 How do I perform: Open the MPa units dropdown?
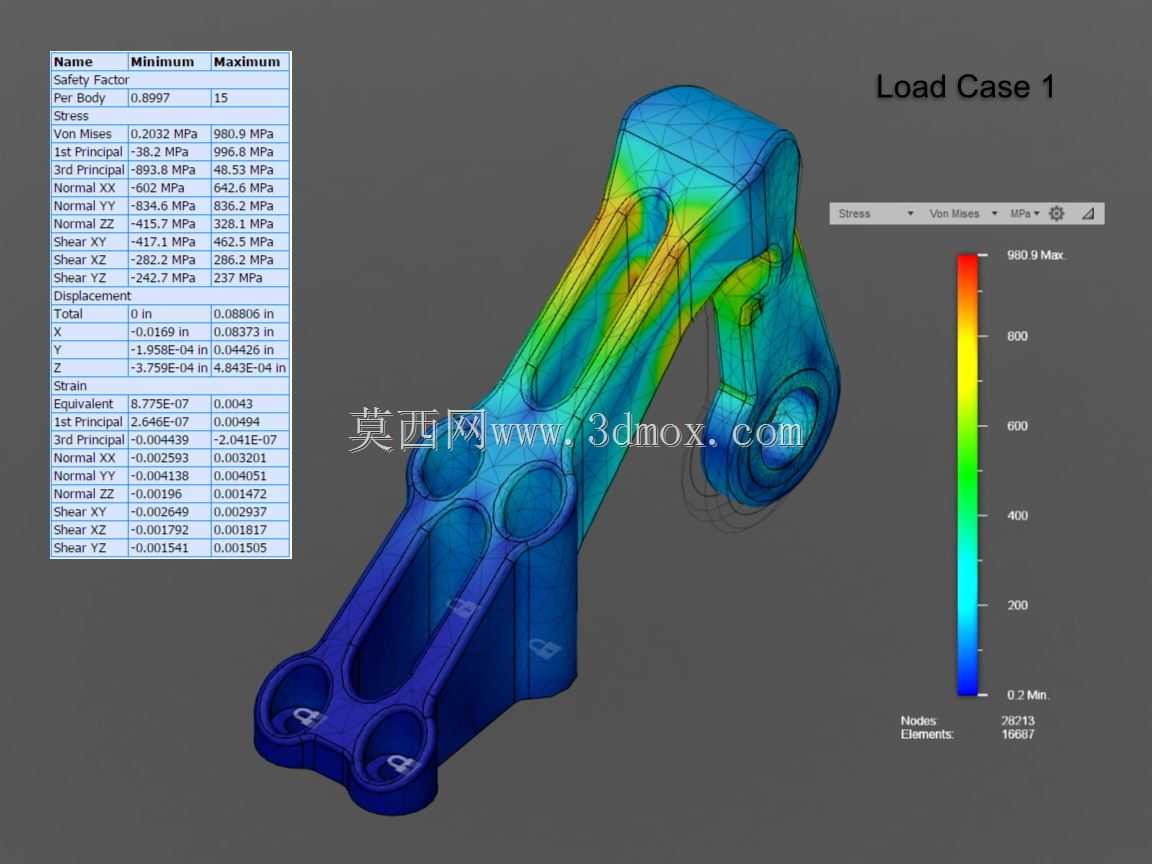[x=1024, y=214]
